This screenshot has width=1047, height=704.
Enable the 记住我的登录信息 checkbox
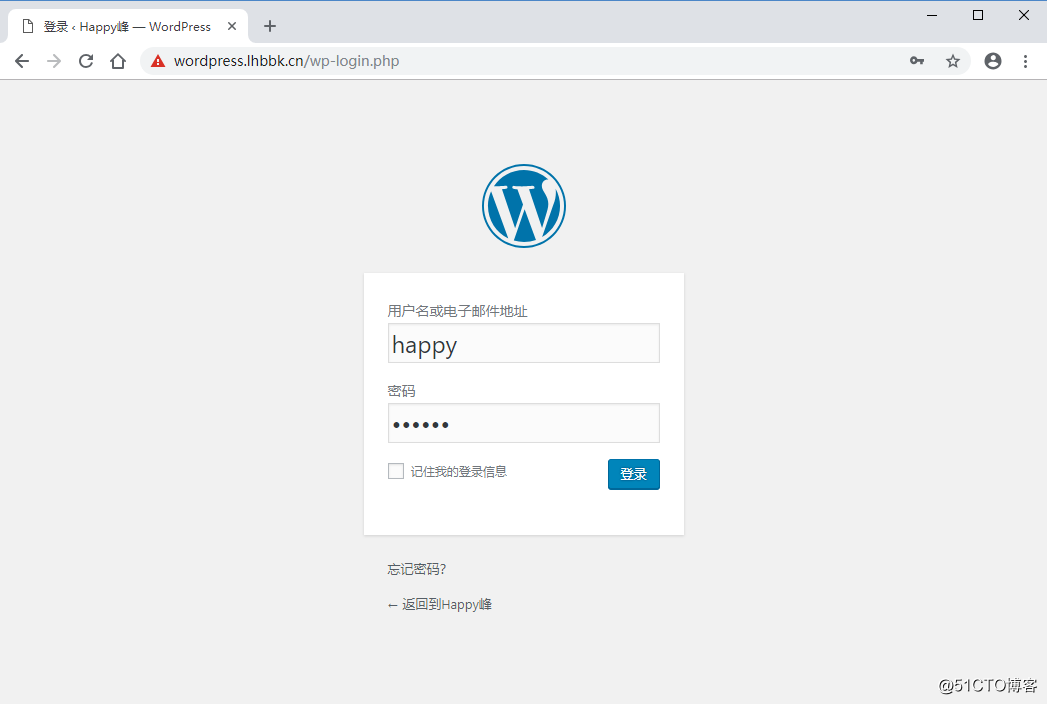pyautogui.click(x=396, y=471)
